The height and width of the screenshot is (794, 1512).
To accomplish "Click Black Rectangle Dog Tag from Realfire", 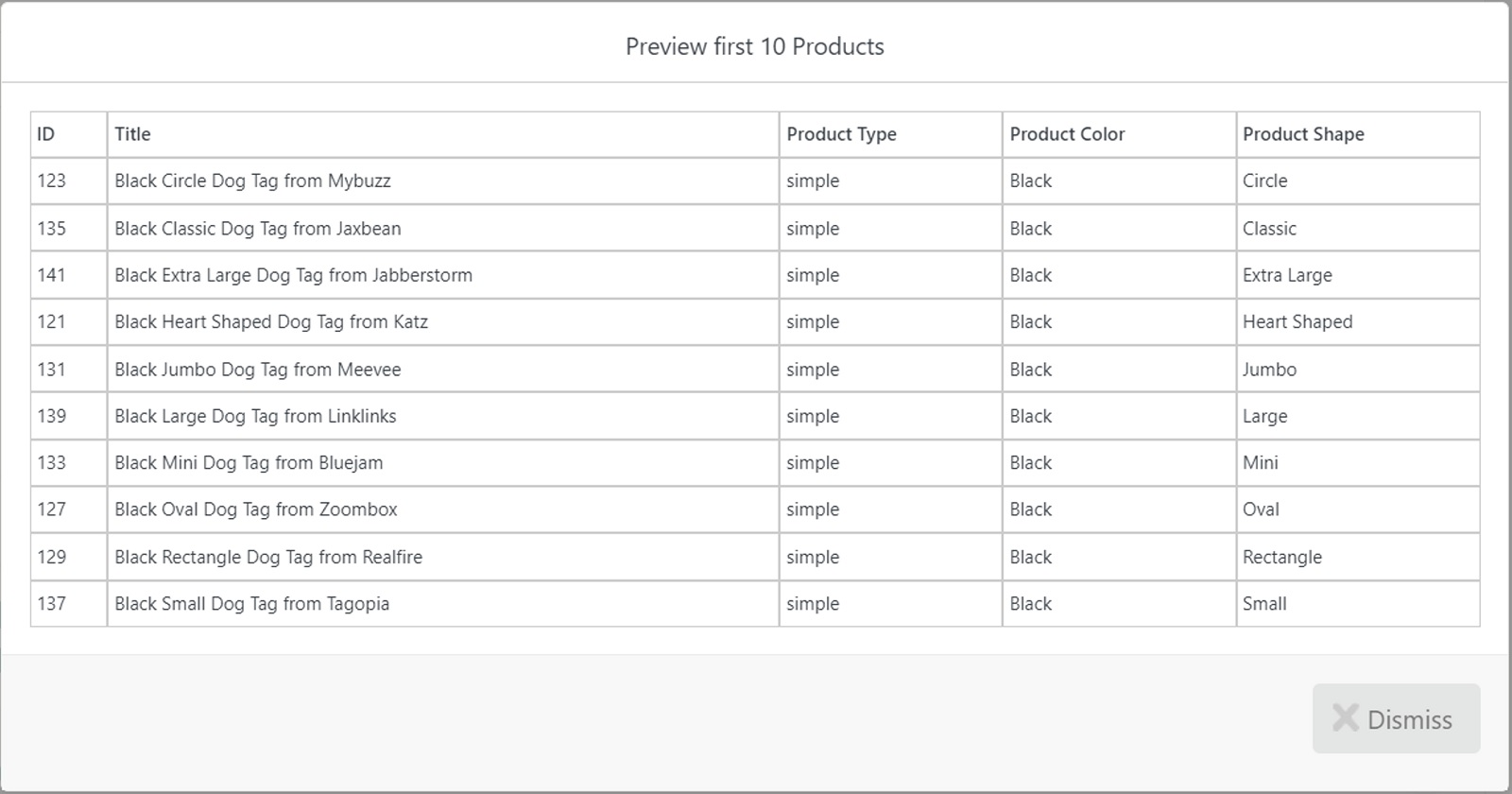I will [268, 557].
